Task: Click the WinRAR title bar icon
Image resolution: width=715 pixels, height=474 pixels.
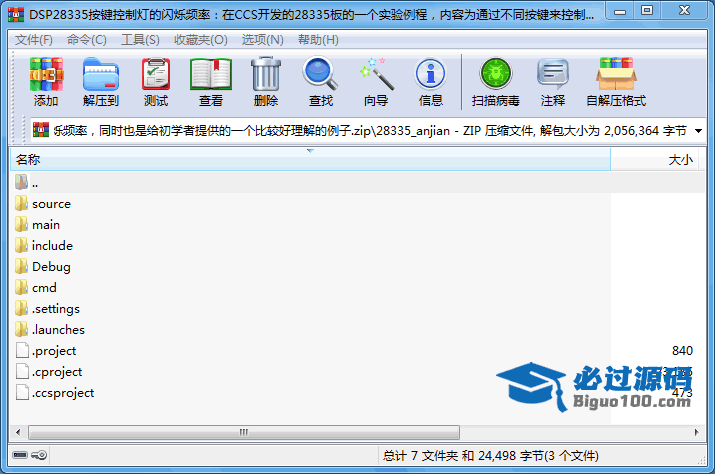Action: 16,15
